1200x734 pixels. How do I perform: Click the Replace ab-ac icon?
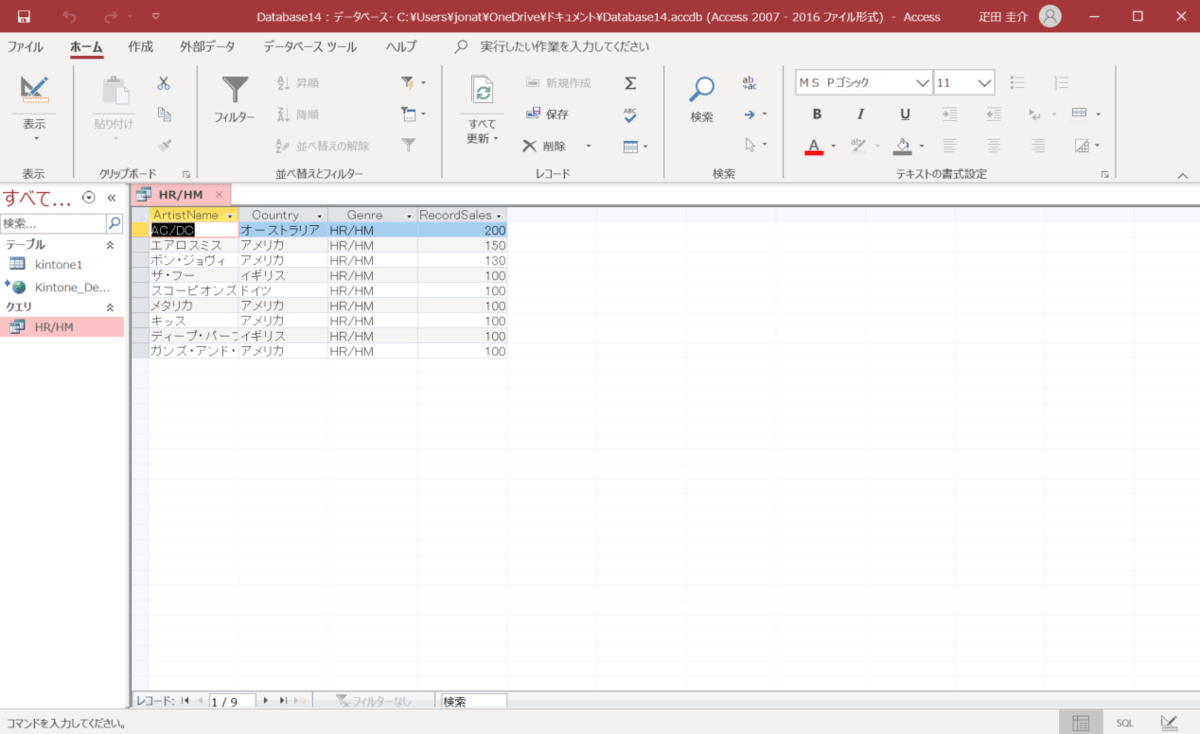click(750, 84)
